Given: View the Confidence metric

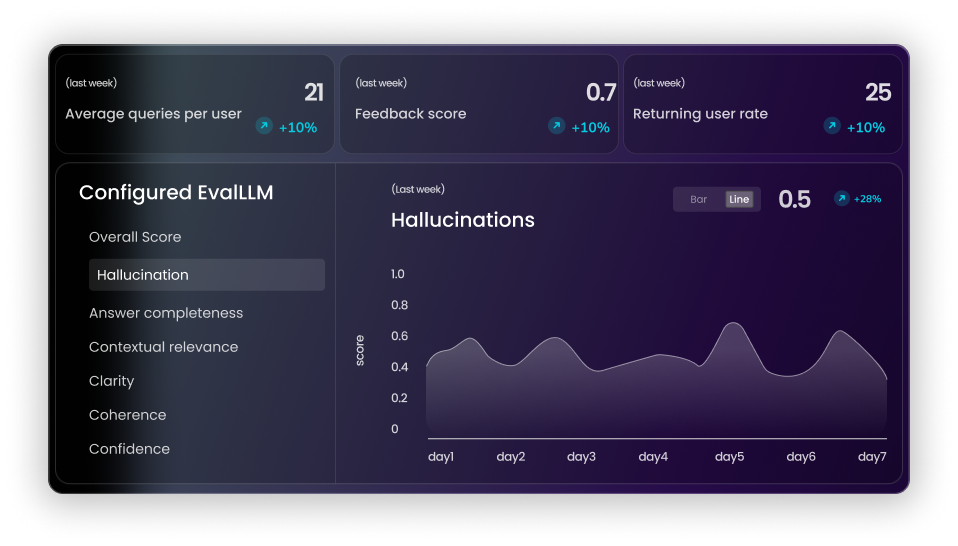Looking at the screenshot, I should click(129, 449).
